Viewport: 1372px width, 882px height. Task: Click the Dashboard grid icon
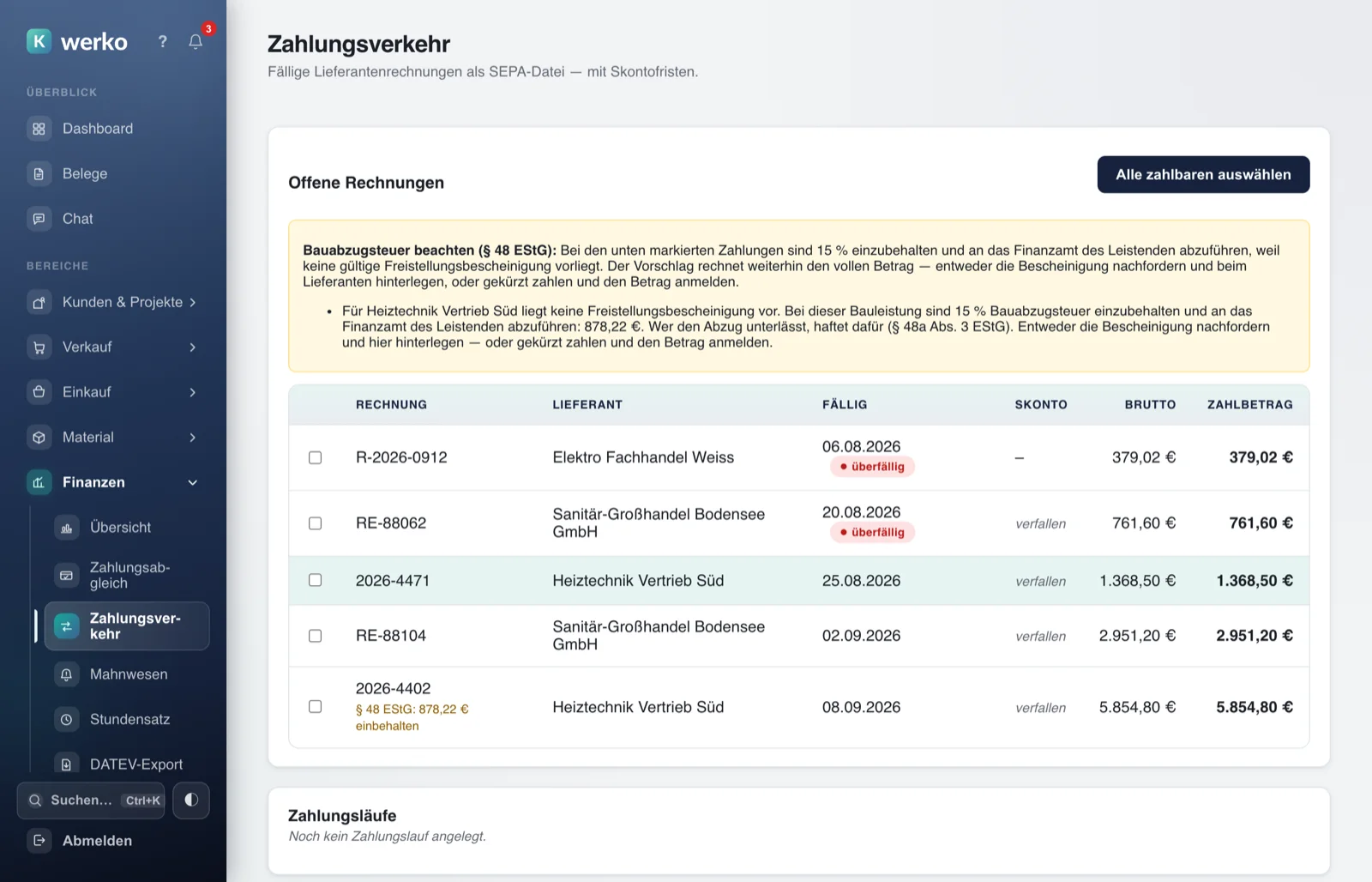39,129
